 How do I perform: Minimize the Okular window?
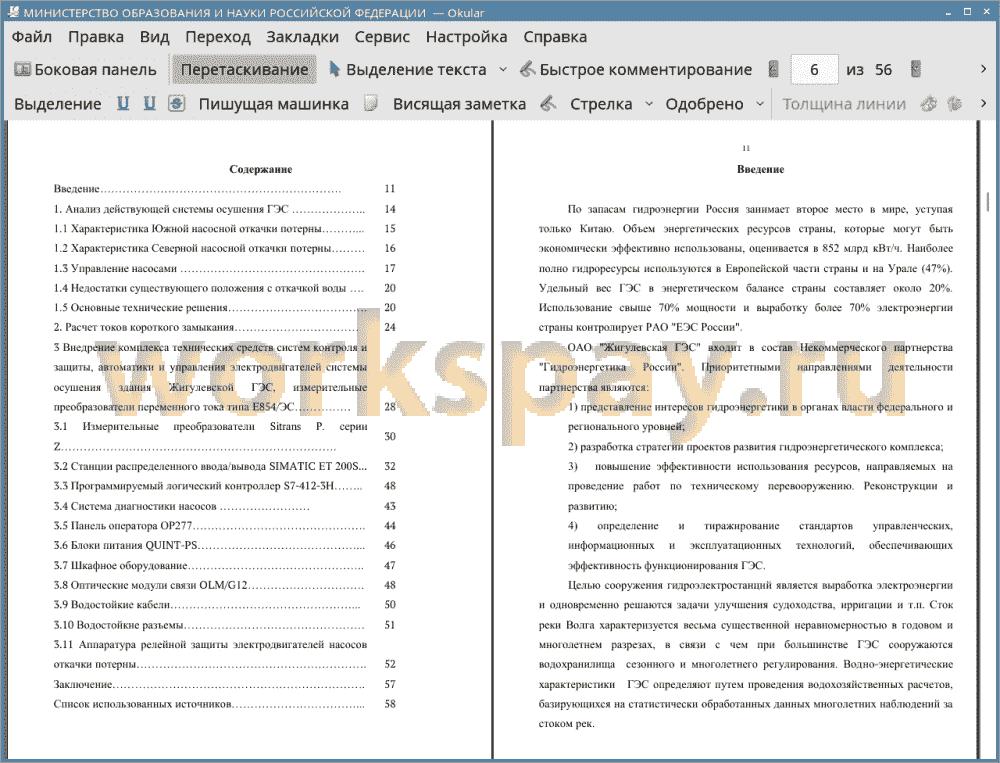[x=950, y=11]
